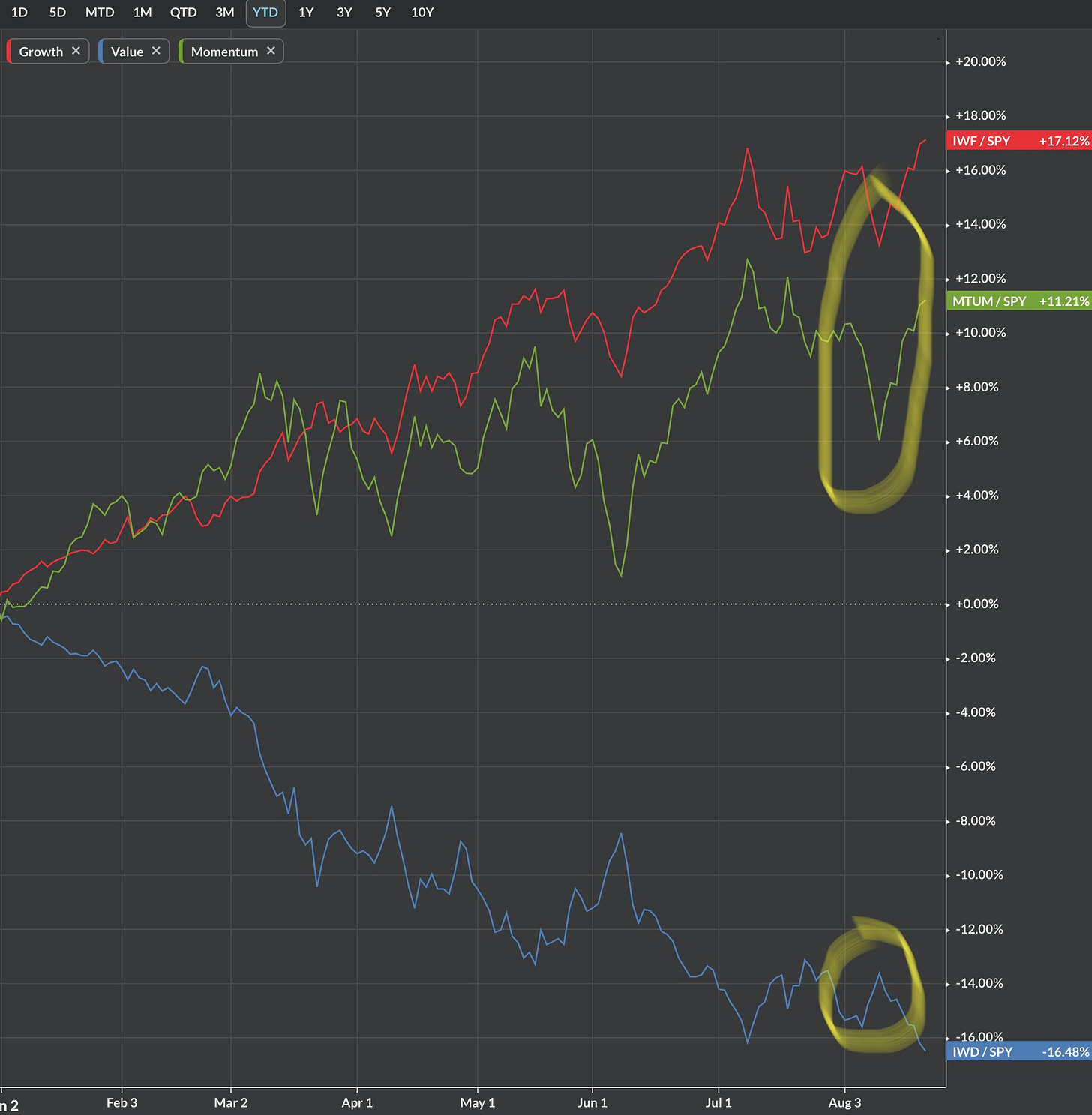The image size is (1092, 1115).
Task: Click the +0.00% baseline axis label
Action: [977, 604]
